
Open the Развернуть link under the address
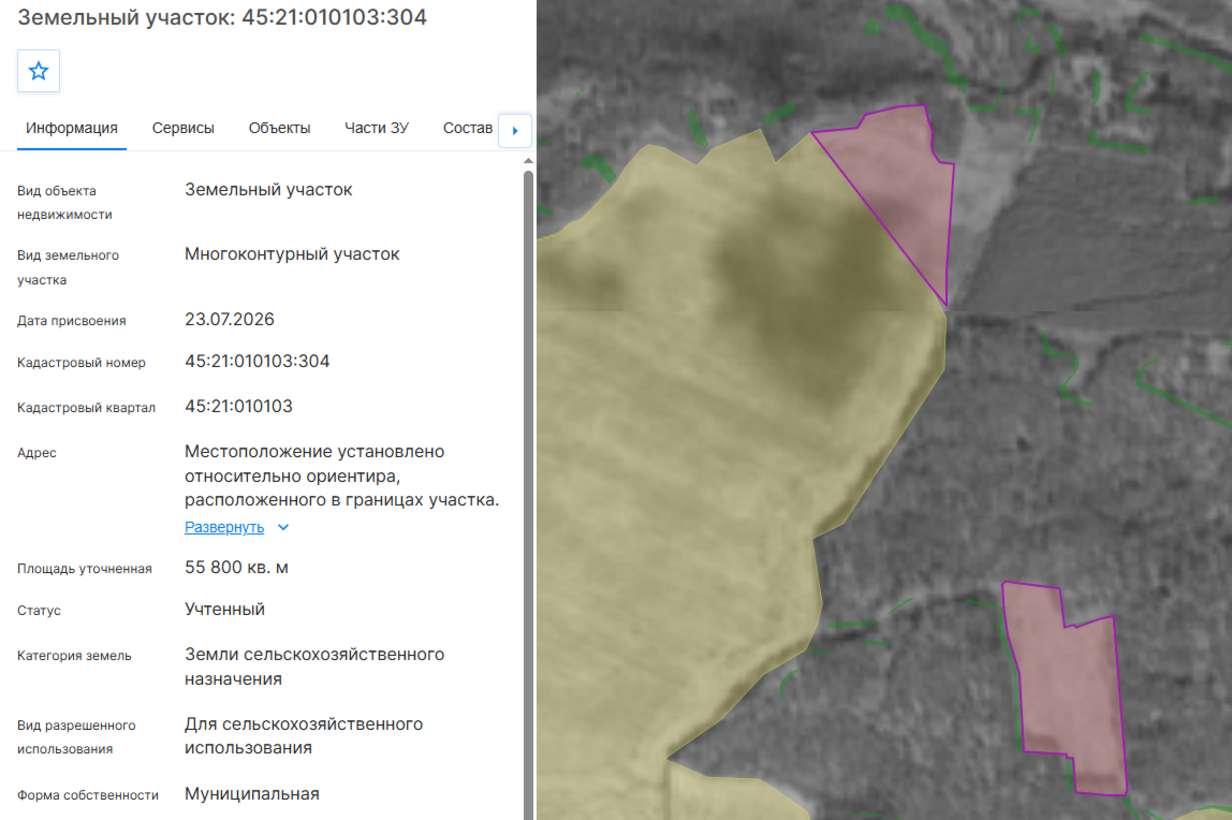(x=224, y=527)
